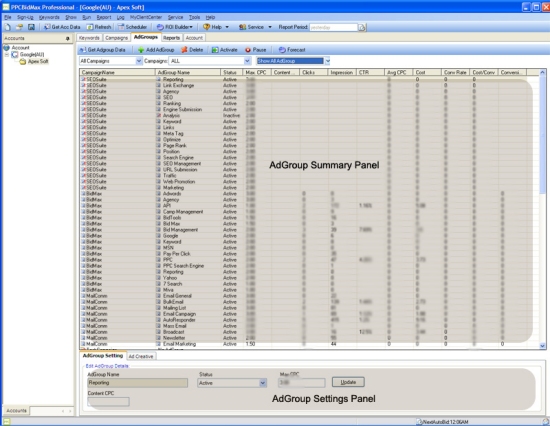Viewport: 550px width, 426px height.
Task: Click the Save disk toolbar icon
Action: tap(31, 27)
